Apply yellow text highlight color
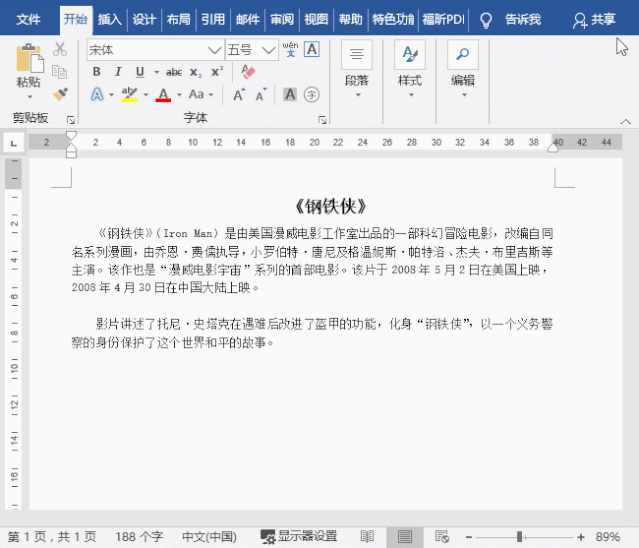 coord(129,95)
